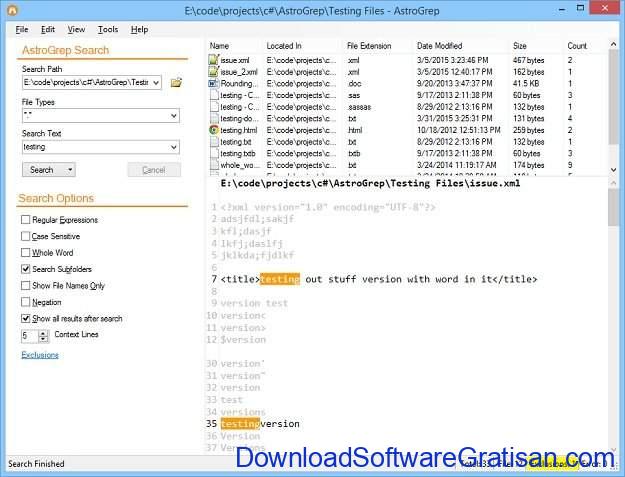Click the '467 bytes' size cell
This screenshot has width=625, height=477.
(528, 60)
